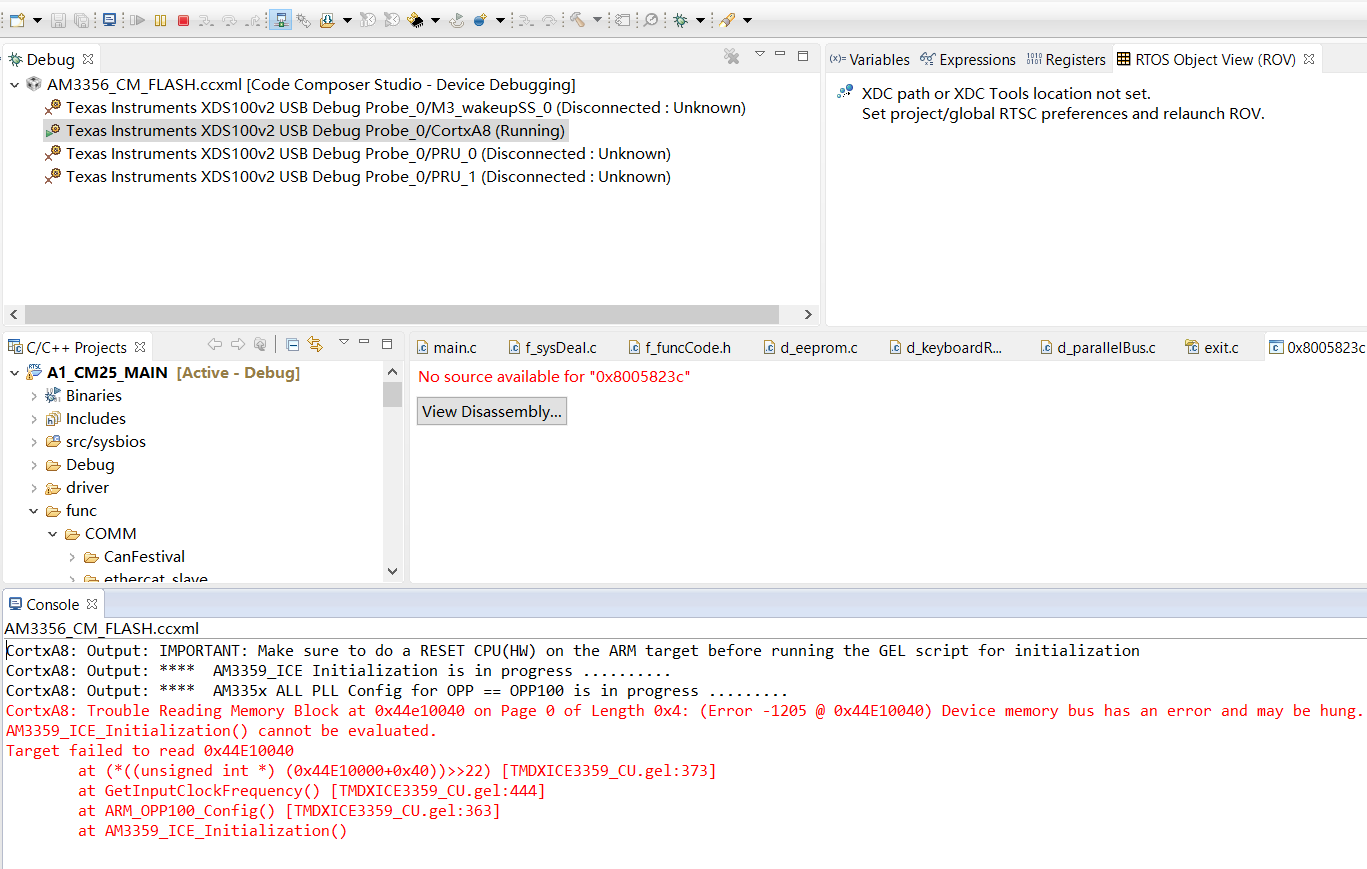
Task: Select the CortxA8 (Running) debug probe entry
Action: (x=306, y=131)
